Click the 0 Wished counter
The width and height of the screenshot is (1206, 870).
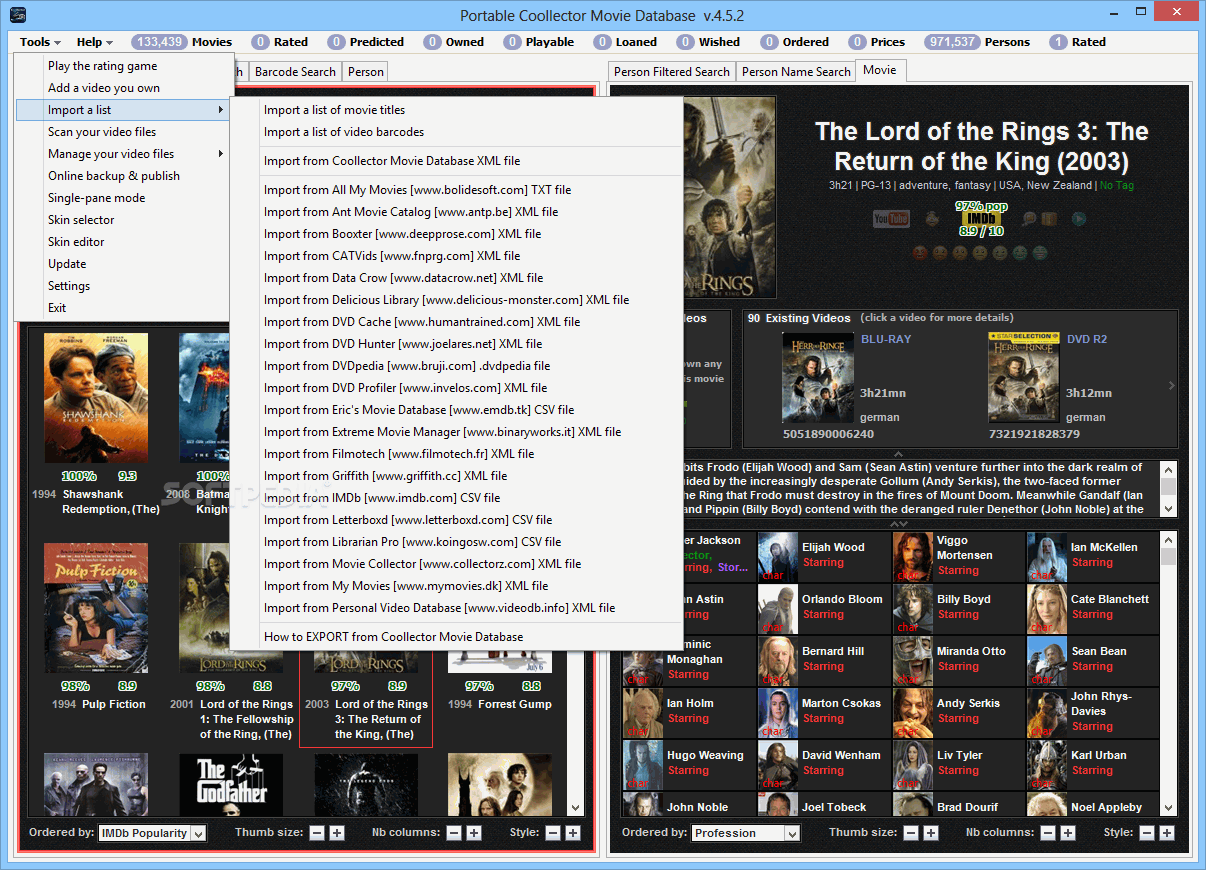pos(708,42)
